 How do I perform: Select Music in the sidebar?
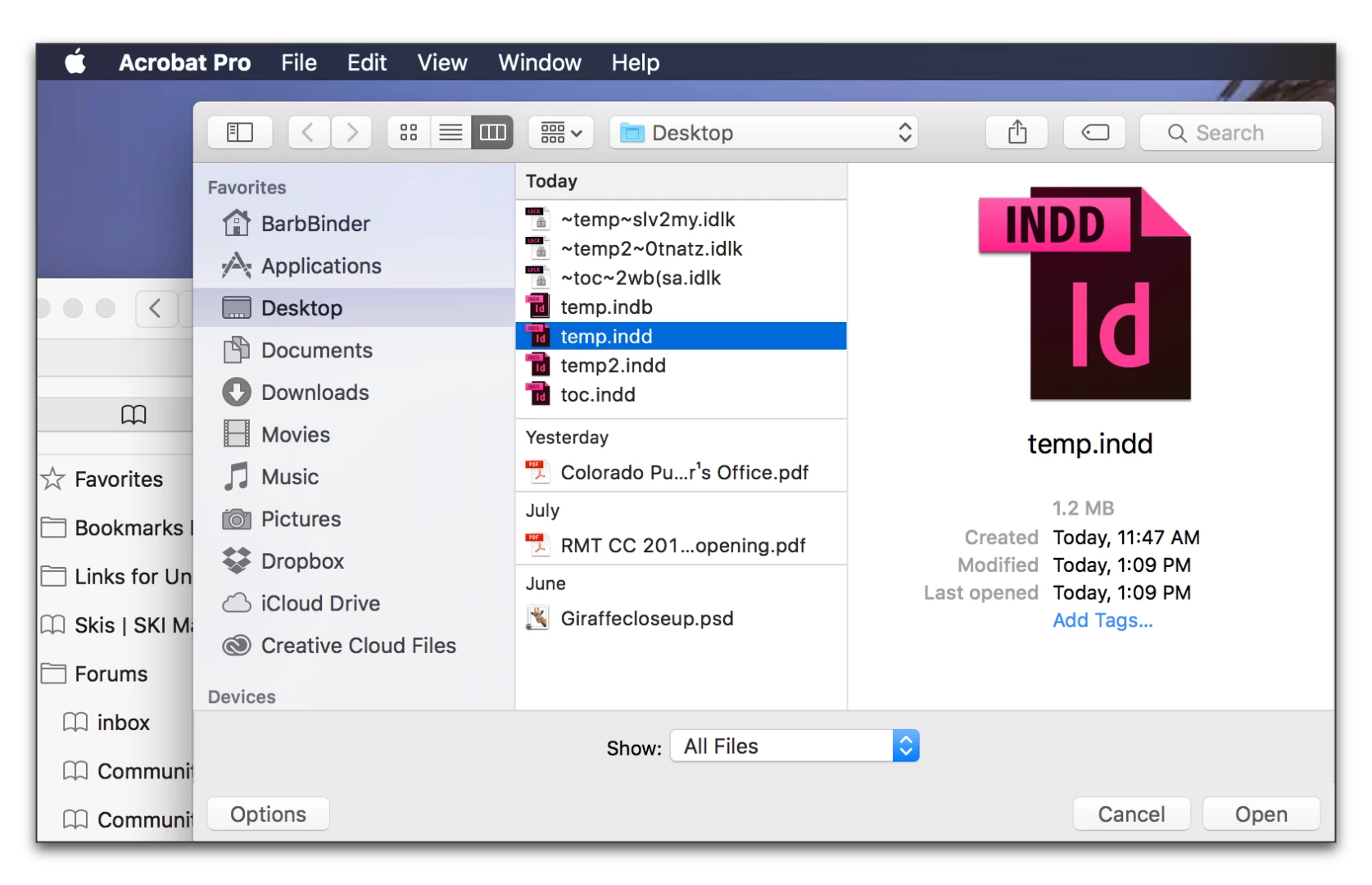tap(354, 477)
